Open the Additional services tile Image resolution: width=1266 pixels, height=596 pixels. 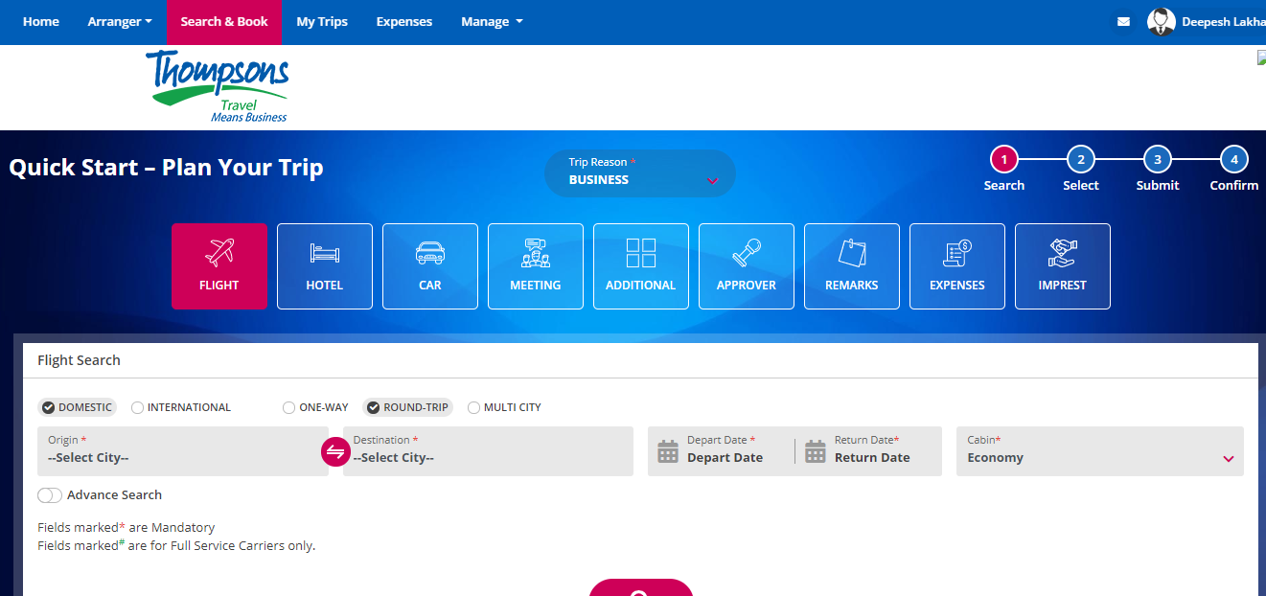641,266
